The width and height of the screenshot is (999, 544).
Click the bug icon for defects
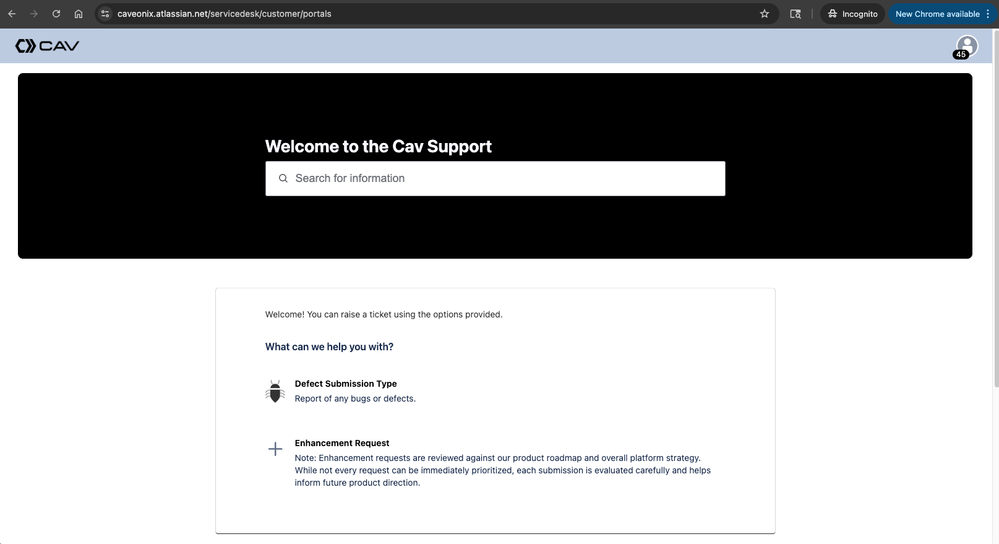(275, 392)
